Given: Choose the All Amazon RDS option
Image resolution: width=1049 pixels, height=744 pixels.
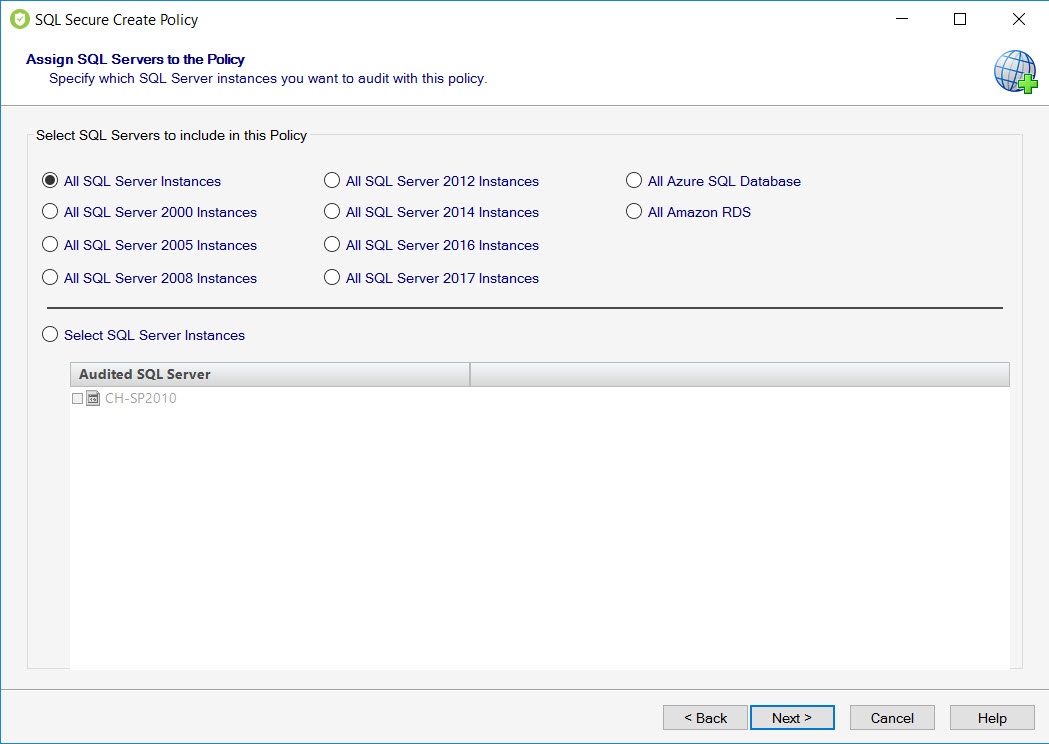Looking at the screenshot, I should (x=634, y=212).
